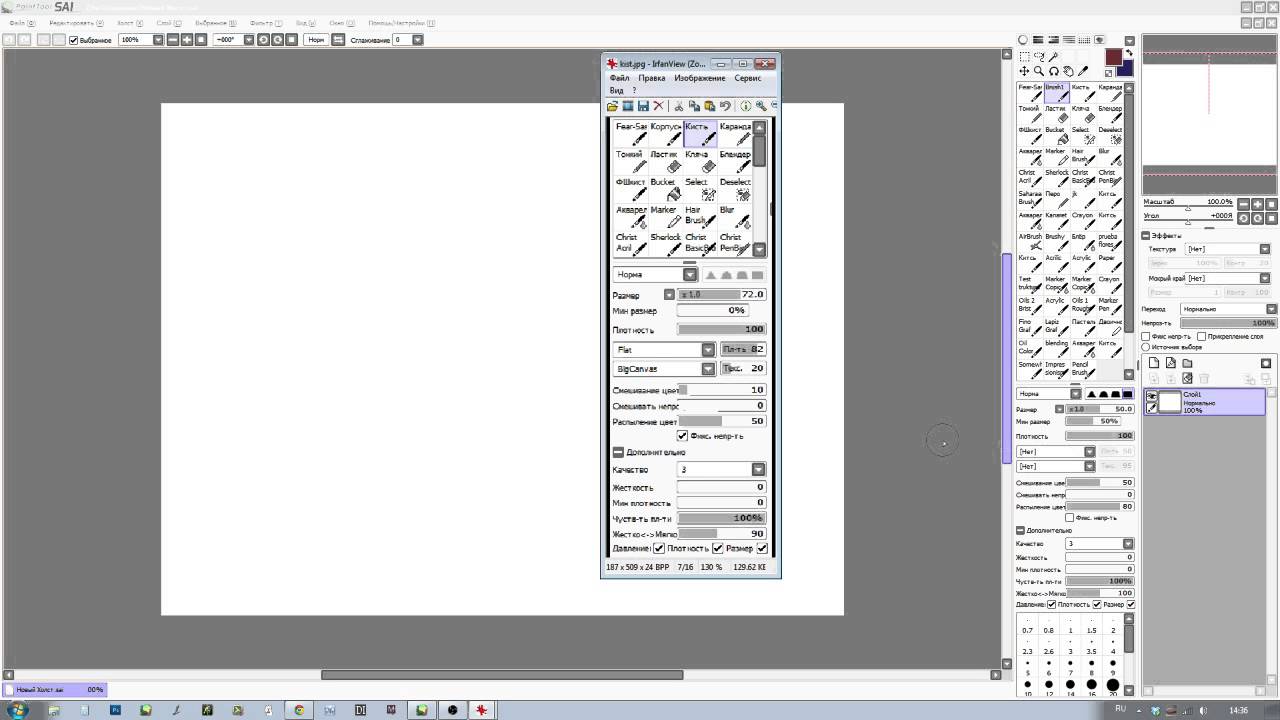Click IrfanView delete red X icon
The height and width of the screenshot is (720, 1280).
coord(658,106)
